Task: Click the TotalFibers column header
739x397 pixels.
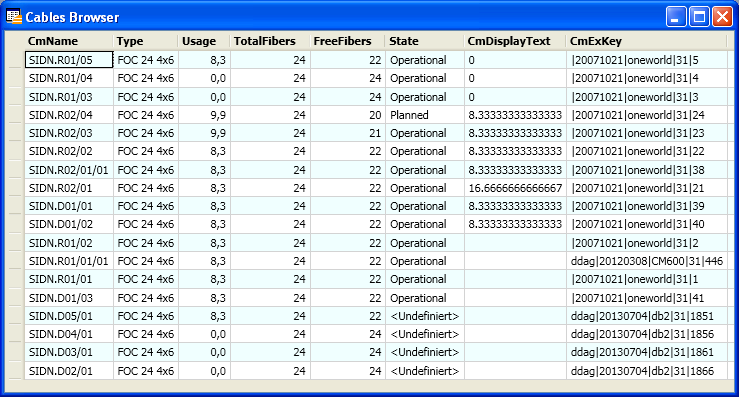Action: [270, 41]
